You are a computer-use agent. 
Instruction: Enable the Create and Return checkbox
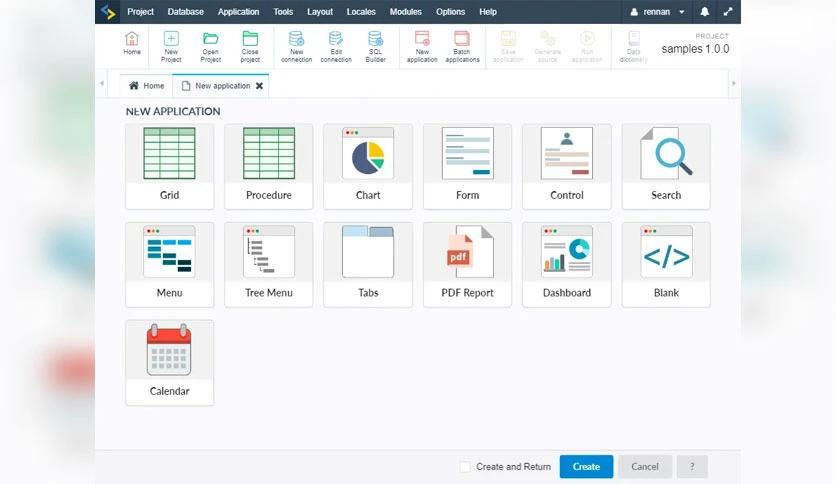[465, 467]
